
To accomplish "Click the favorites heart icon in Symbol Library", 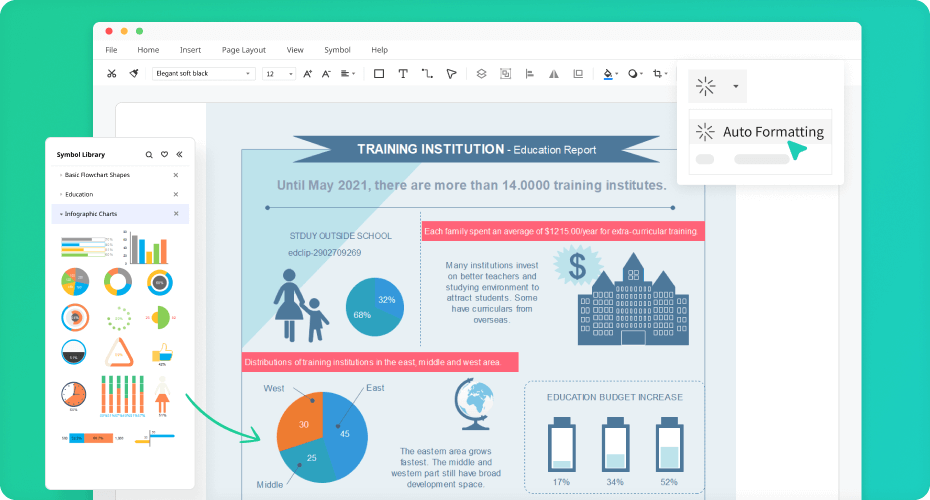I will coord(164,155).
